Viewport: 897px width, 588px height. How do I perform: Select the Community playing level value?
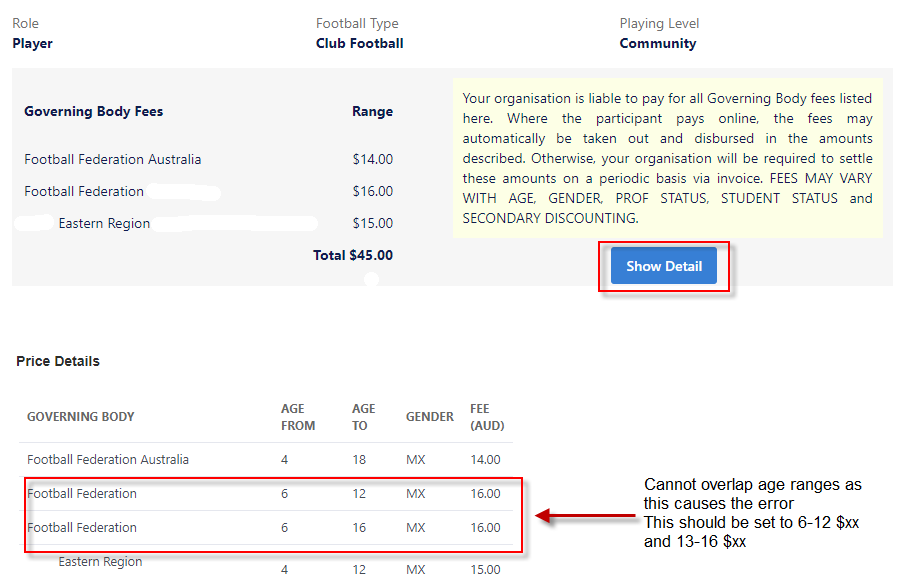point(658,43)
